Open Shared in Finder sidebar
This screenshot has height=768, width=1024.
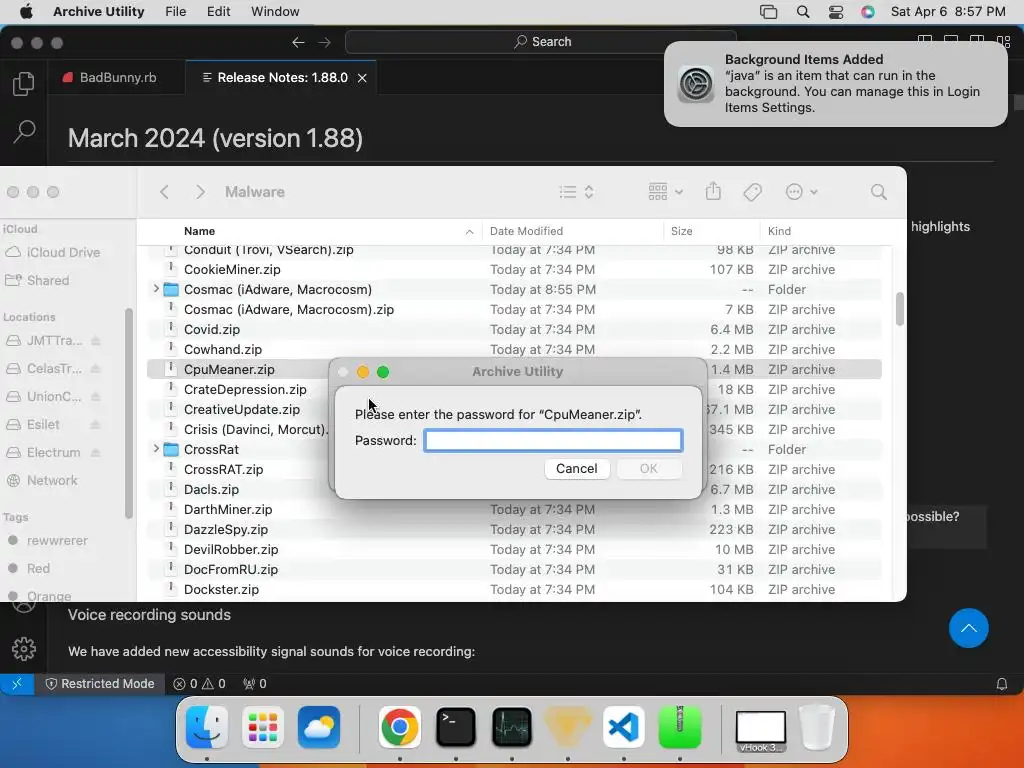(x=47, y=280)
